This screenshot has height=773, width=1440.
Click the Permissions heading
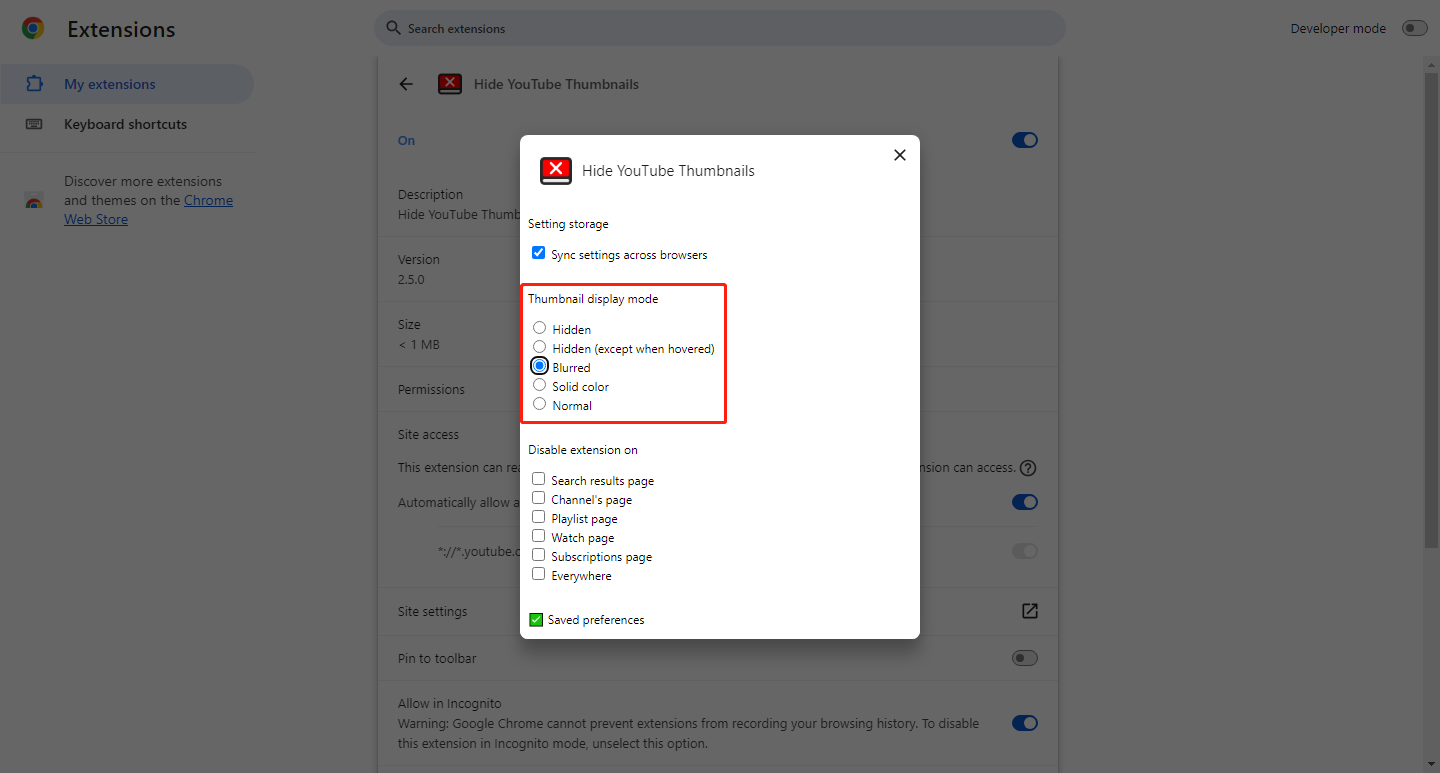pos(431,389)
